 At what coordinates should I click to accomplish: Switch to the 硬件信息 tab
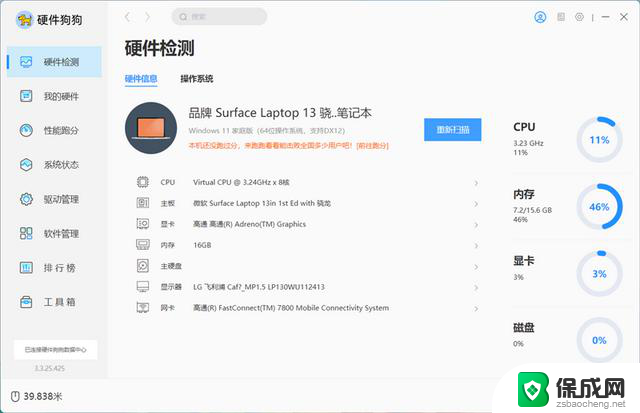(x=141, y=79)
